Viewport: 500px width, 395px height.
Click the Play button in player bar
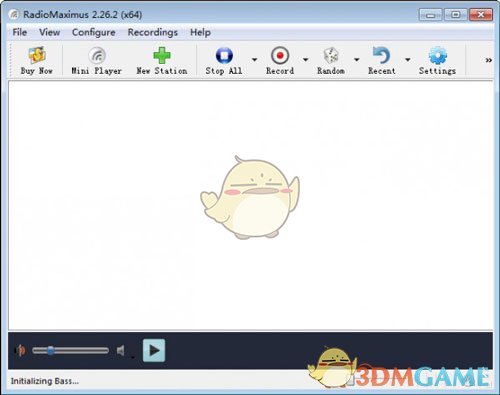pos(154,350)
